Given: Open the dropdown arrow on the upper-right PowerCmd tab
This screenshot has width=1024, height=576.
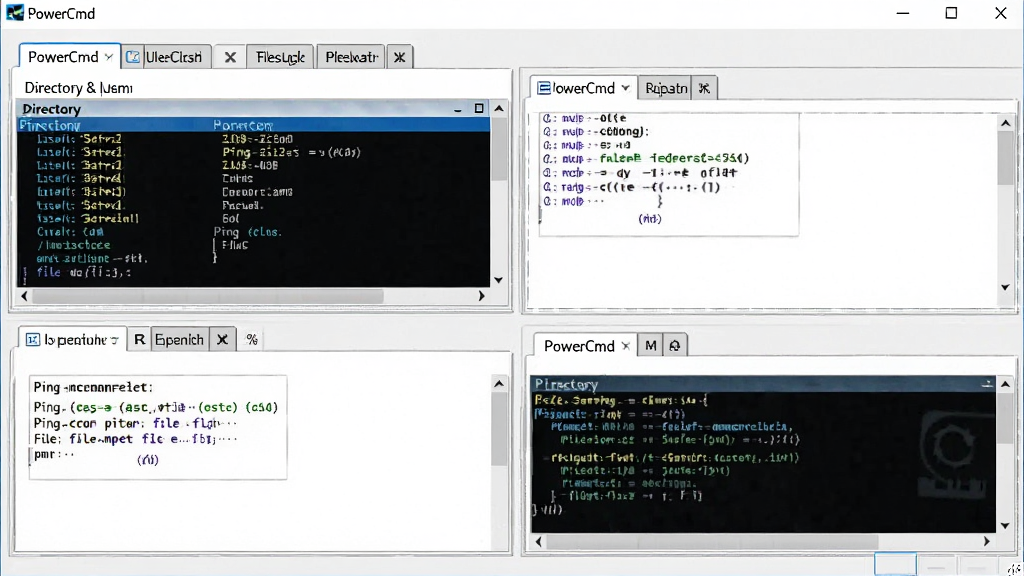Looking at the screenshot, I should pyautogui.click(x=626, y=88).
